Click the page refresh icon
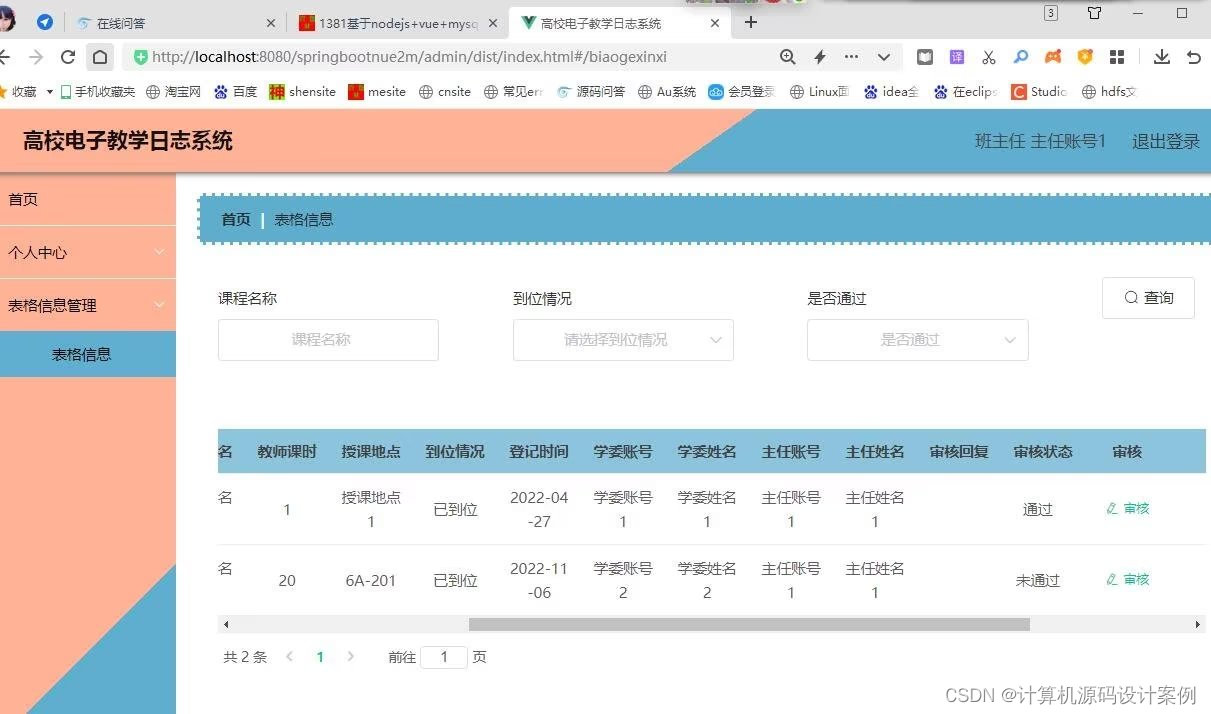This screenshot has height=714, width=1211. pos(67,57)
